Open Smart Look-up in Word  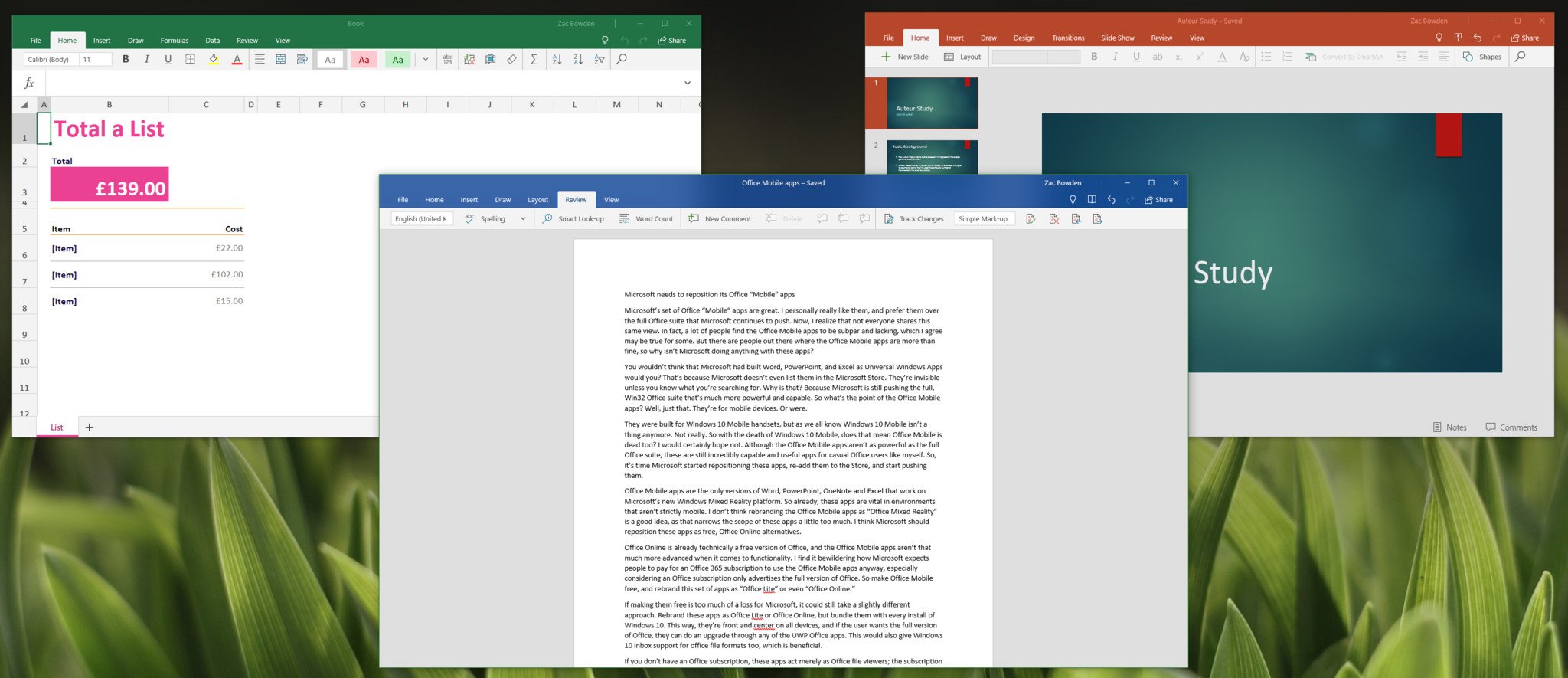[x=573, y=219]
